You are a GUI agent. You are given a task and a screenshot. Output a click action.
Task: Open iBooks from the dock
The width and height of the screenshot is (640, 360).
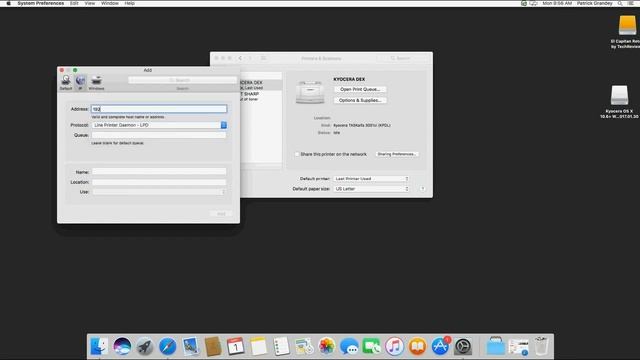point(417,347)
